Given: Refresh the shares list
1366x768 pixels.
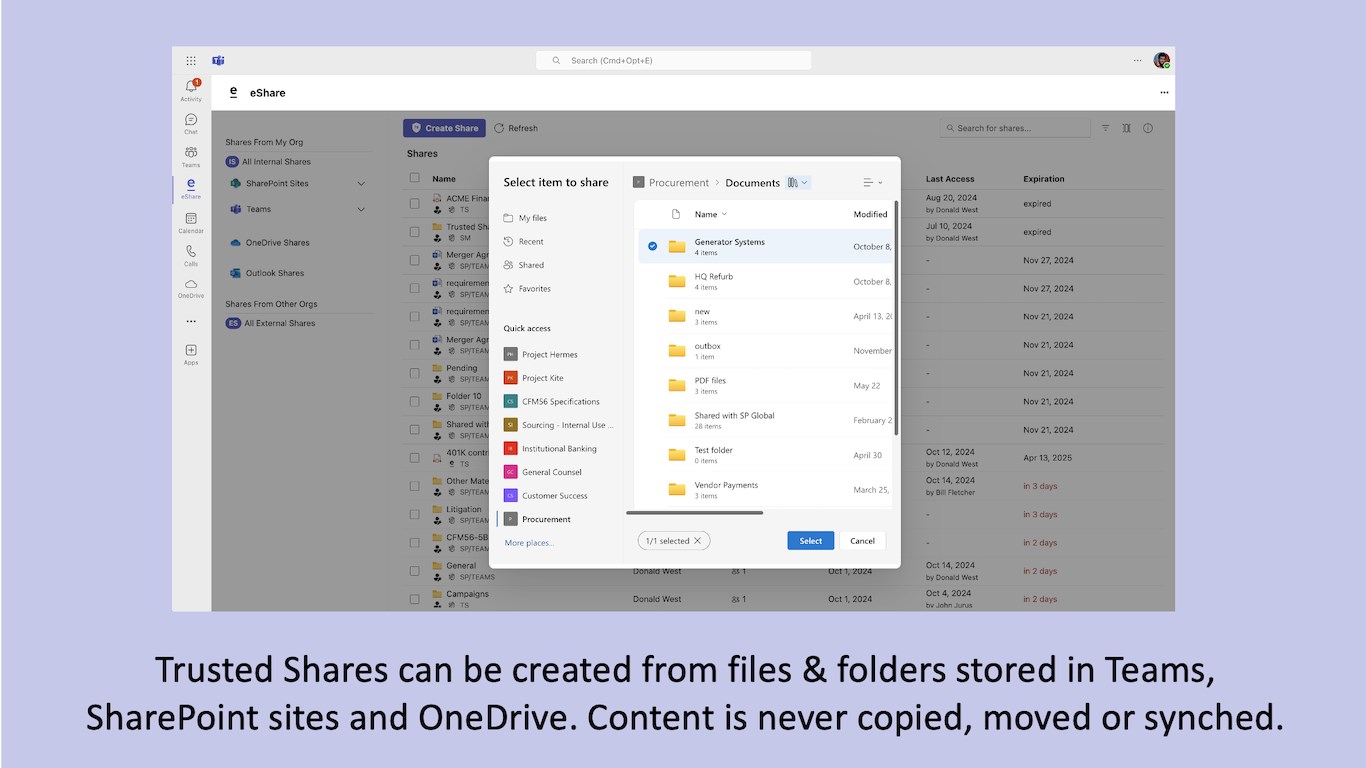Looking at the screenshot, I should tap(516, 128).
